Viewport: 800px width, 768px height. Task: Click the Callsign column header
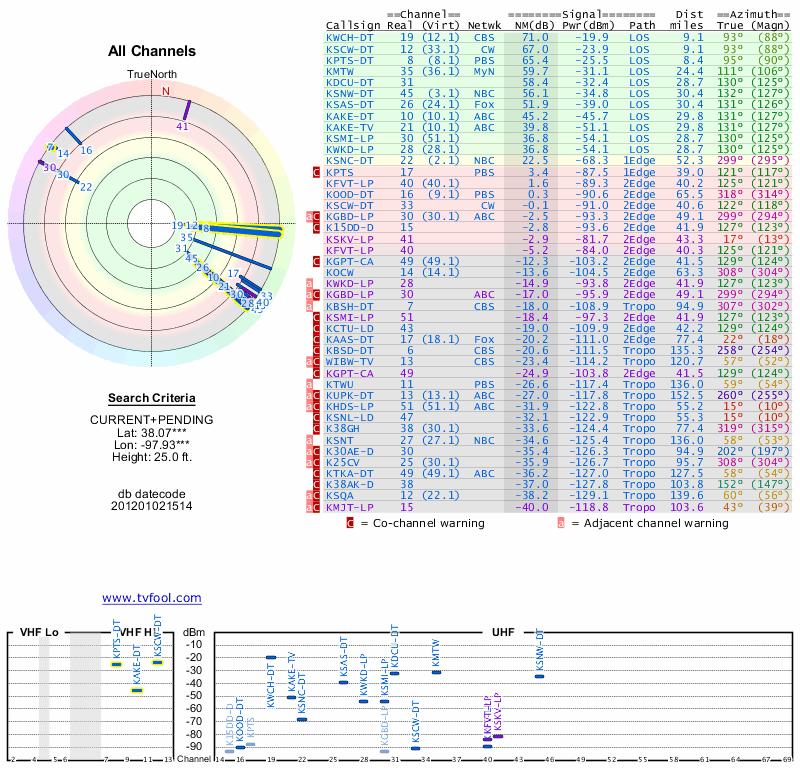(x=353, y=26)
